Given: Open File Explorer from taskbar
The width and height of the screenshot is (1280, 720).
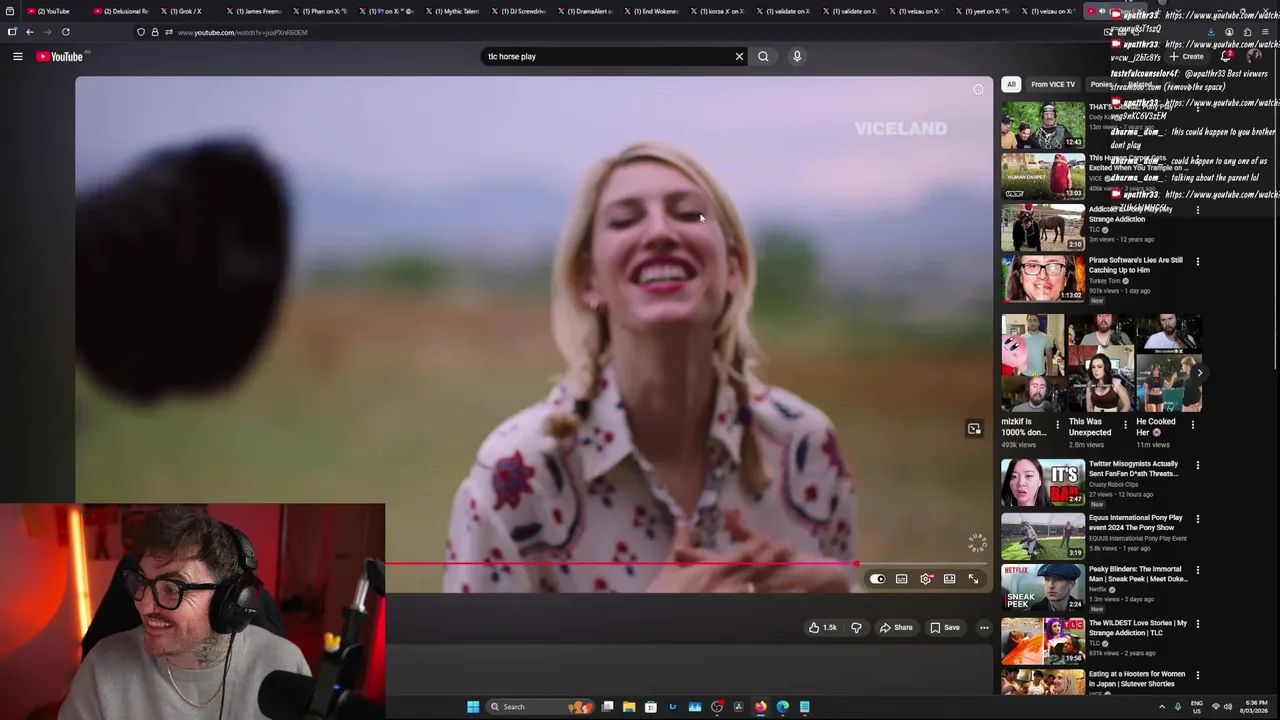Looking at the screenshot, I should (x=629, y=707).
